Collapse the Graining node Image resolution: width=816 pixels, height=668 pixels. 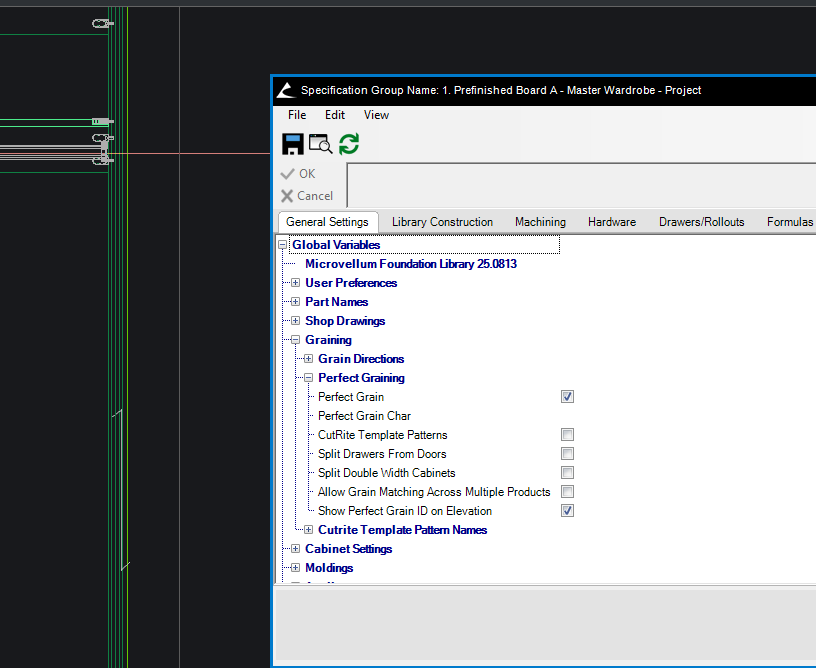296,340
